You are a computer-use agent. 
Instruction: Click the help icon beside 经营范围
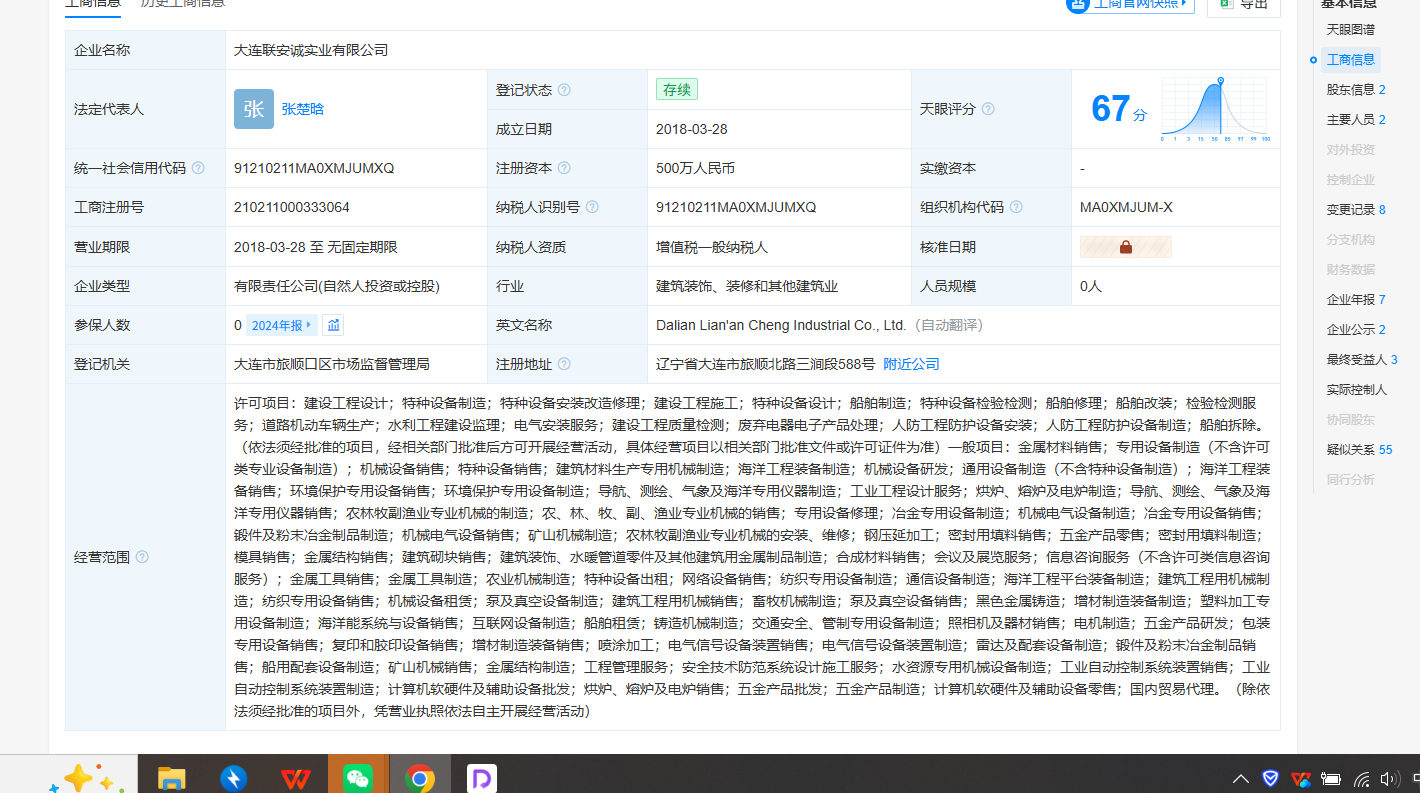coord(142,557)
